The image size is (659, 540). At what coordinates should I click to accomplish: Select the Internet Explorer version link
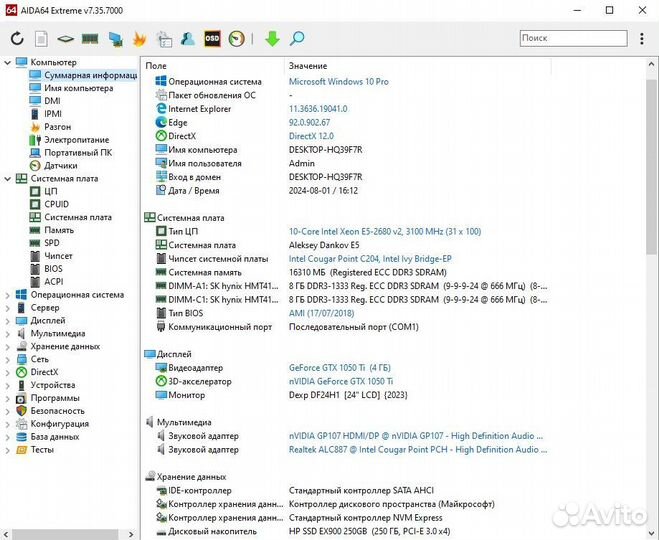point(318,109)
